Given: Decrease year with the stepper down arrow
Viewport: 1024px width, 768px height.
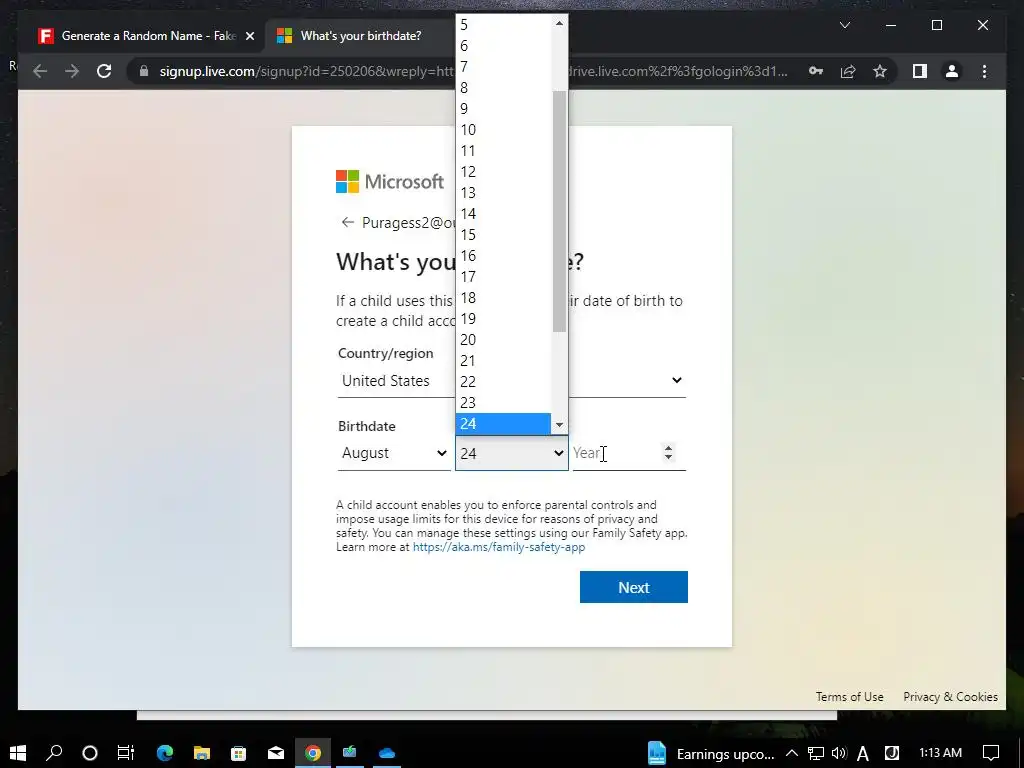Looking at the screenshot, I should (668, 458).
